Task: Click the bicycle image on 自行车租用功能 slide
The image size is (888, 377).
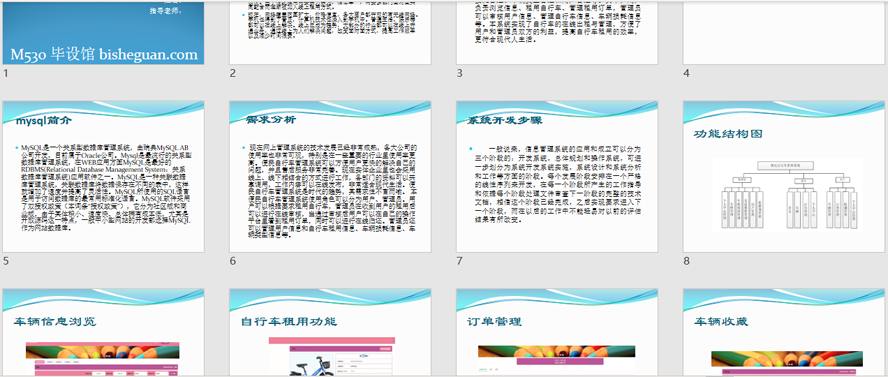Action: coord(310,366)
